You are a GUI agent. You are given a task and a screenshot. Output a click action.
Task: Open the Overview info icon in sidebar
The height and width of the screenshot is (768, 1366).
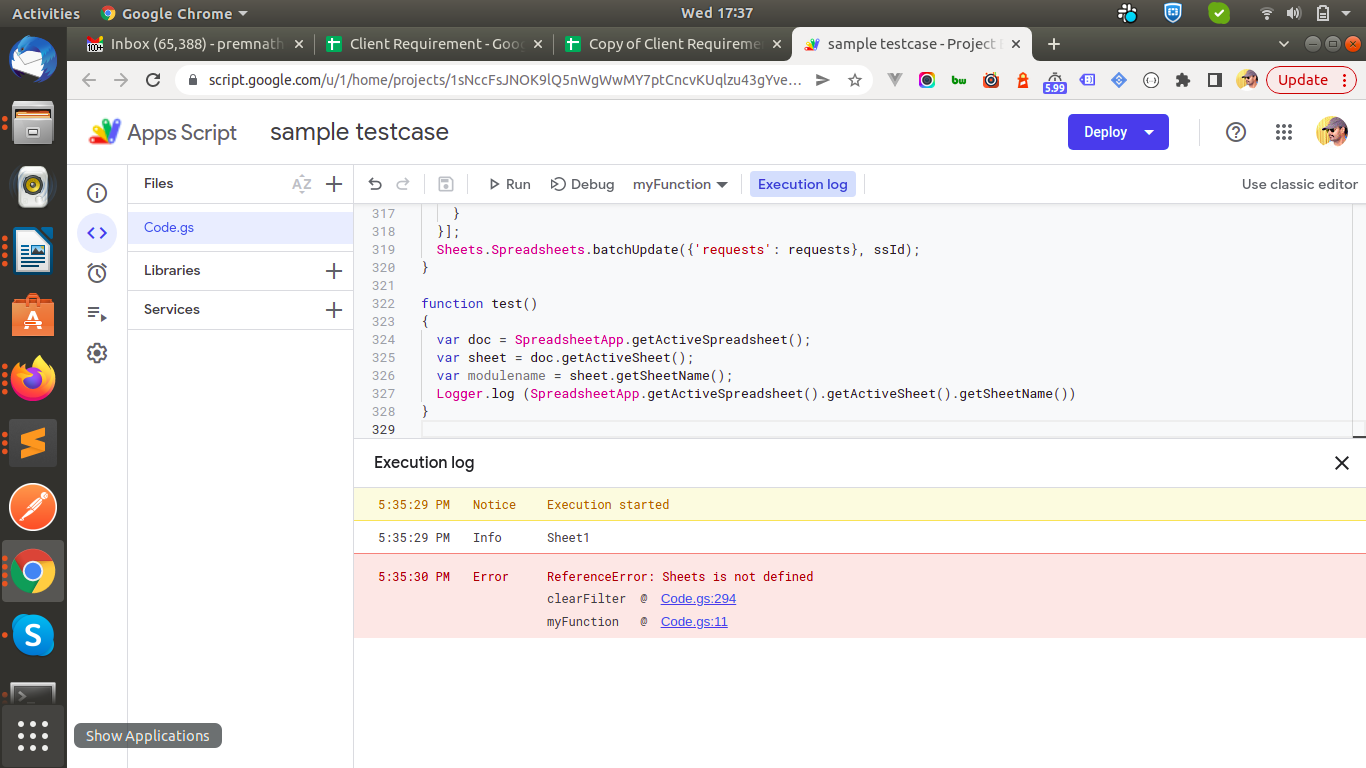click(x=97, y=194)
